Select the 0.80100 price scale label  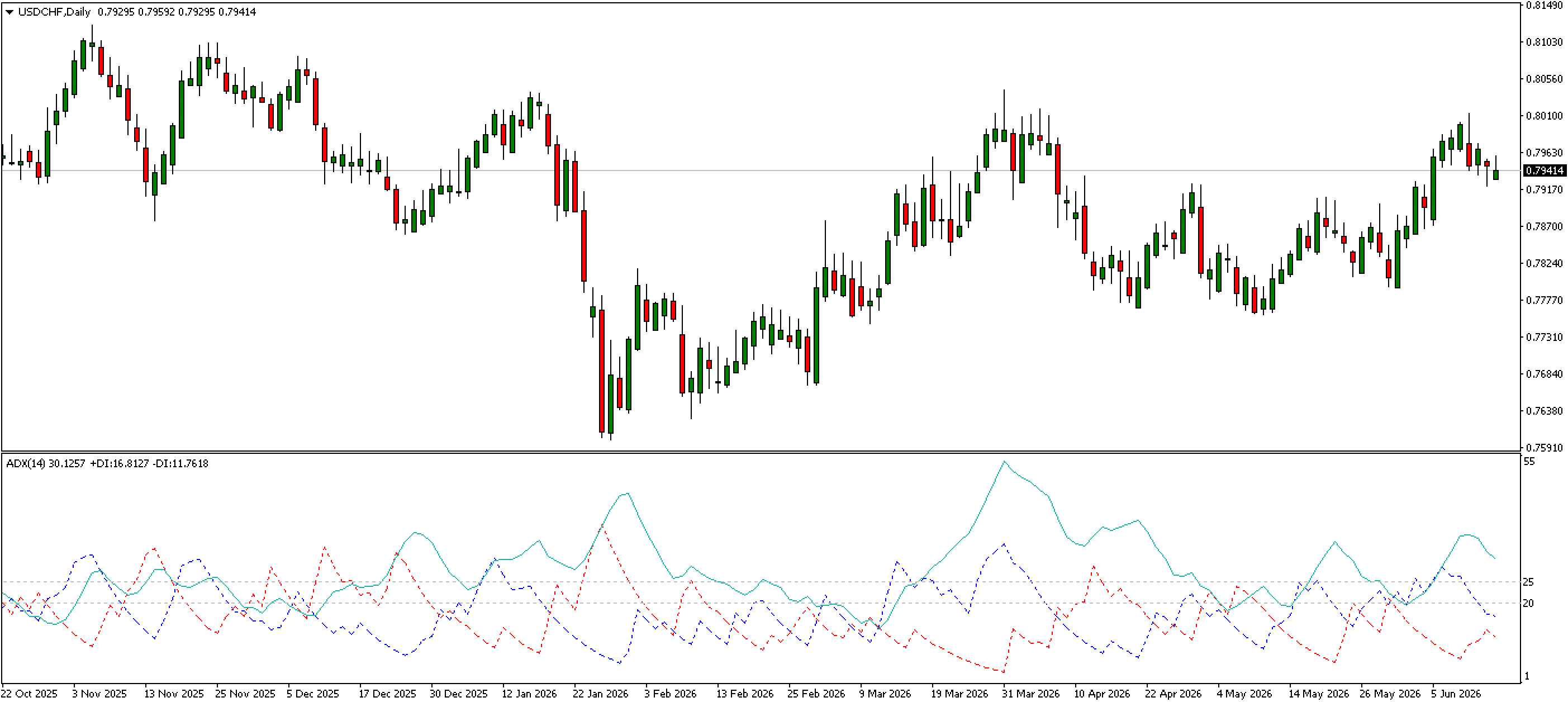click(x=1545, y=116)
